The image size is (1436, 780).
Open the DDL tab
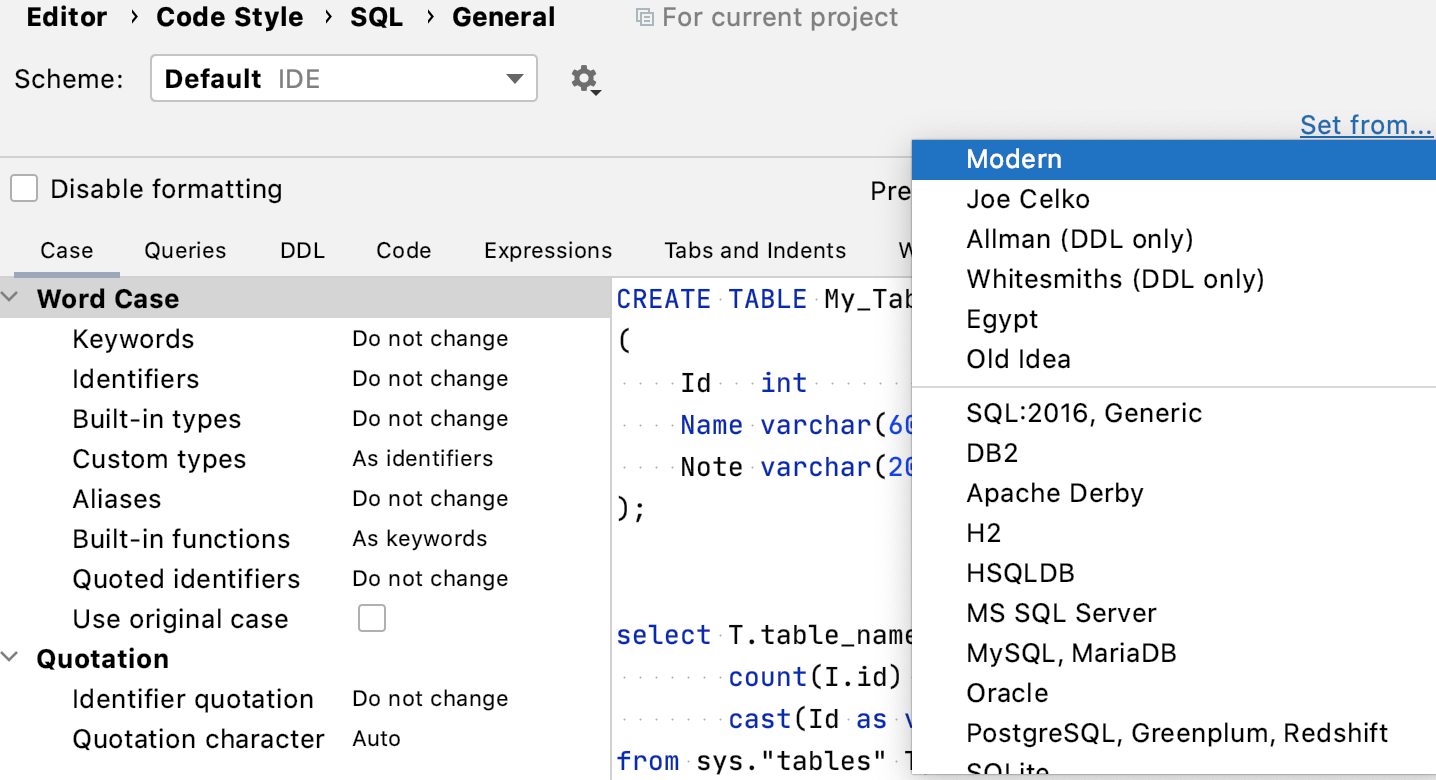(302, 250)
